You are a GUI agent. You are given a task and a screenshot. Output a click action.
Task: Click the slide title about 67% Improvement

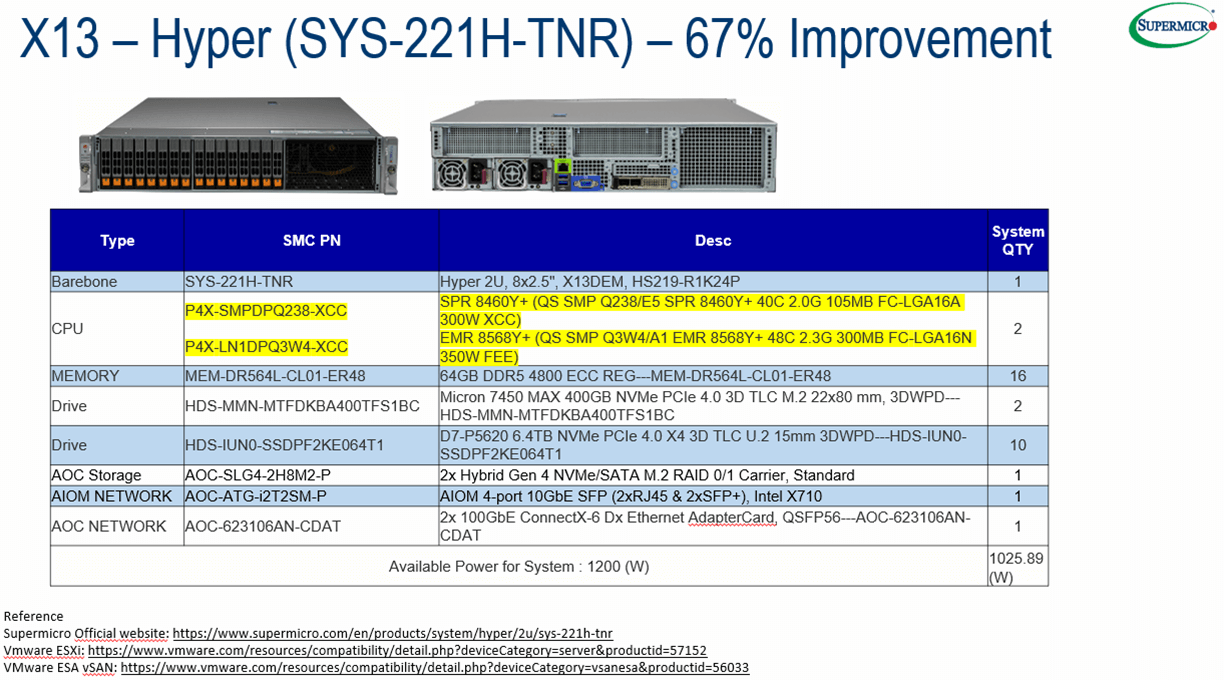click(x=536, y=40)
